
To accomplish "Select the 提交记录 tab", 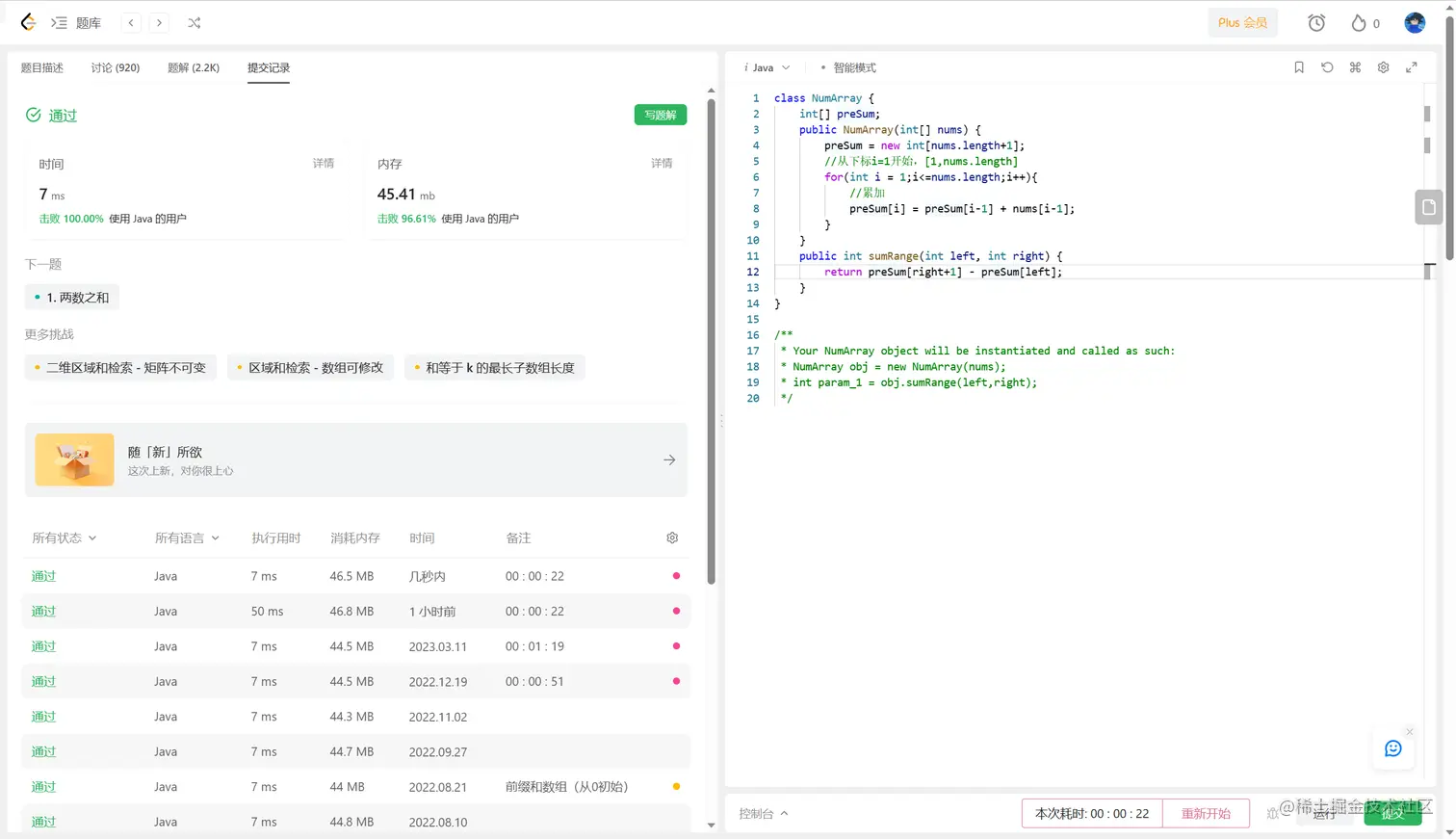I will tap(269, 67).
